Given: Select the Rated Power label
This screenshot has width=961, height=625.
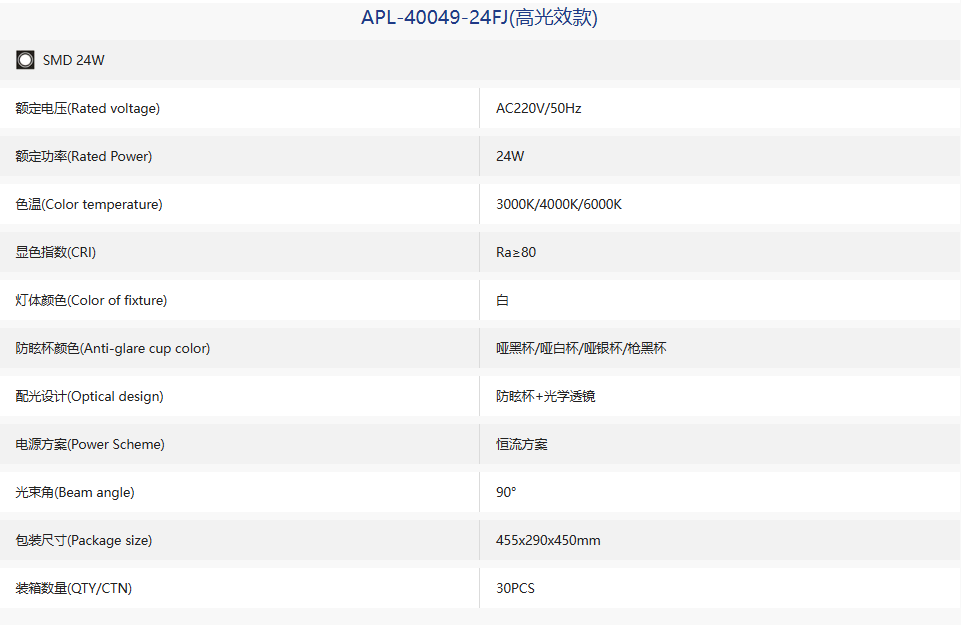Looking at the screenshot, I should pyautogui.click(x=84, y=156).
